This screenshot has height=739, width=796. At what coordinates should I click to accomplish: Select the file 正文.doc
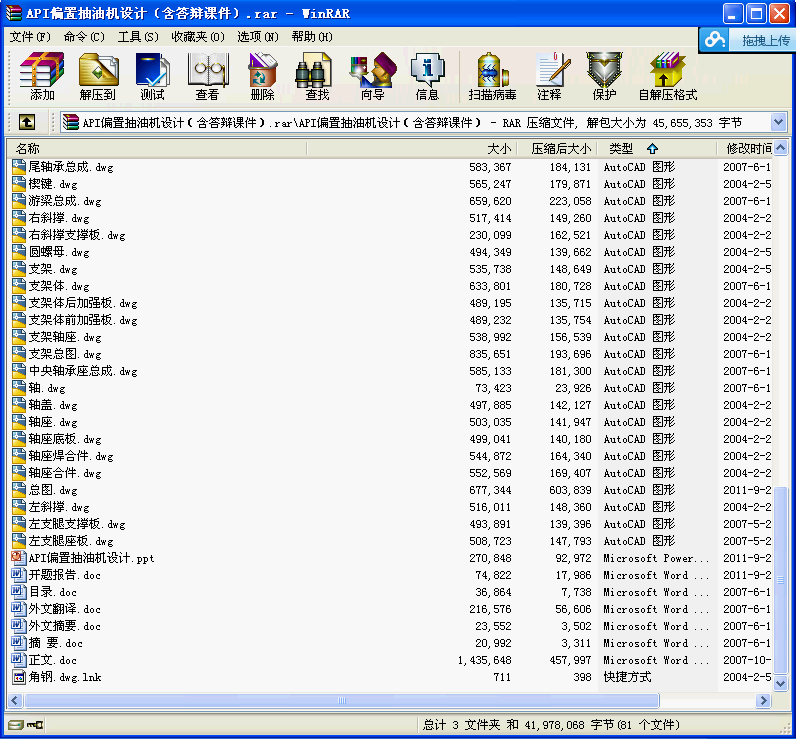(53, 660)
